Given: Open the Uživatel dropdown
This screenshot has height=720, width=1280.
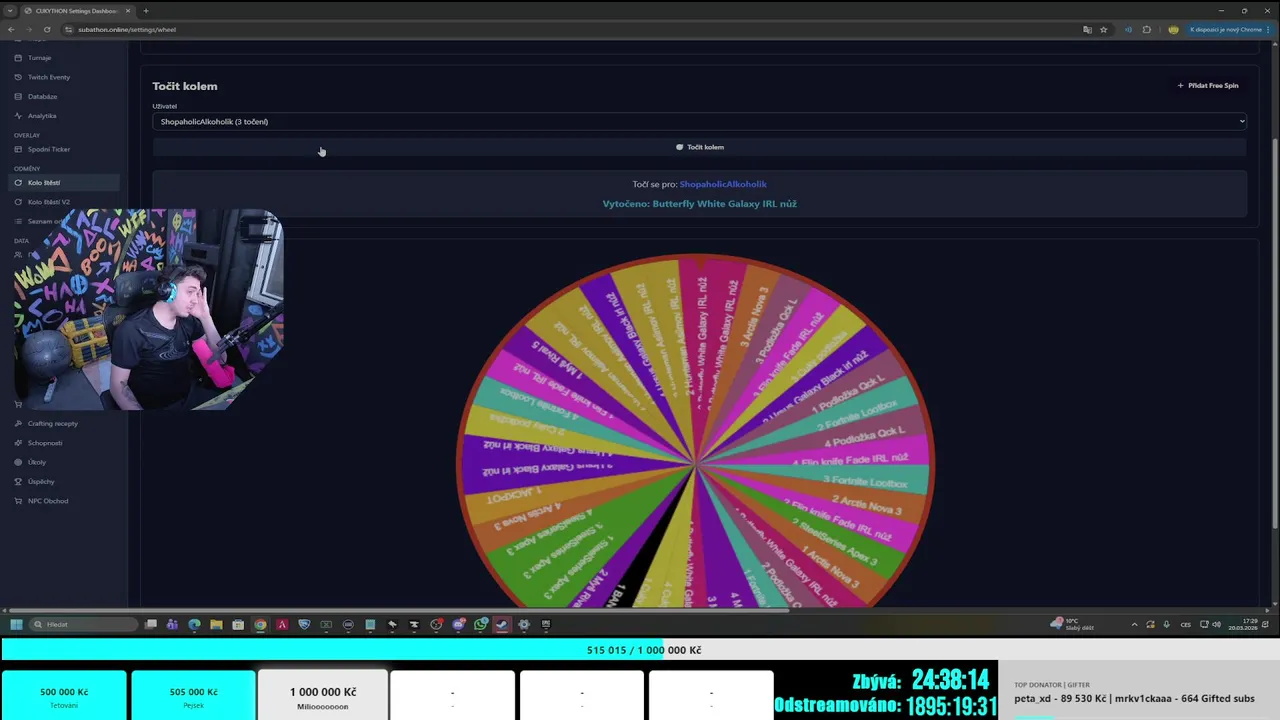Looking at the screenshot, I should tap(699, 122).
